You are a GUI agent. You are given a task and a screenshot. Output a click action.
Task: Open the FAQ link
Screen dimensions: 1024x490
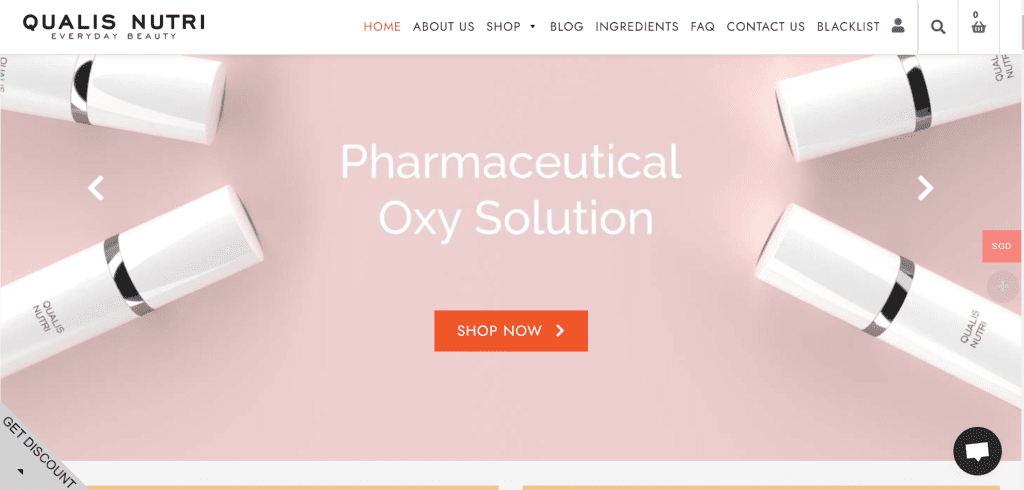pos(703,27)
